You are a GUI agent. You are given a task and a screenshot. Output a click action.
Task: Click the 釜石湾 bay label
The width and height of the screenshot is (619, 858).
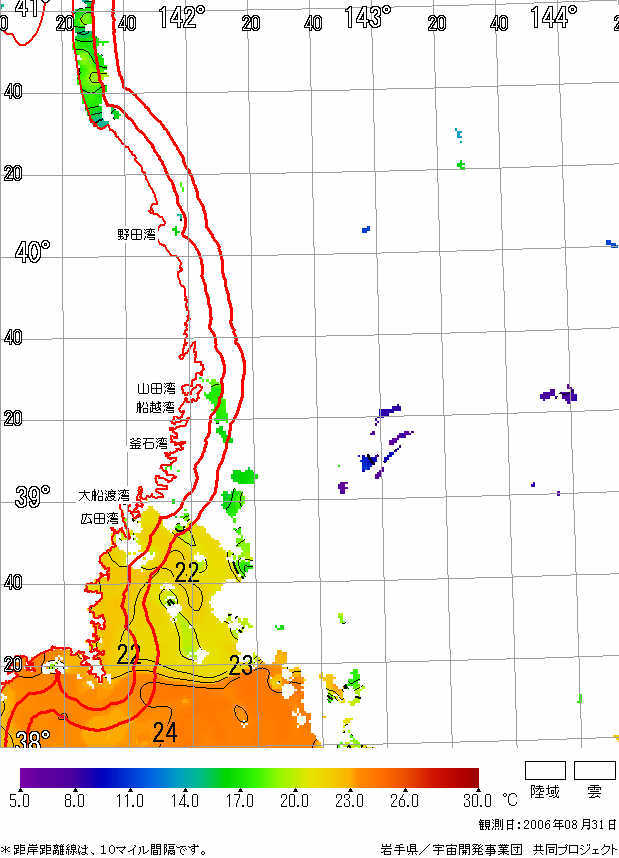[x=148, y=444]
